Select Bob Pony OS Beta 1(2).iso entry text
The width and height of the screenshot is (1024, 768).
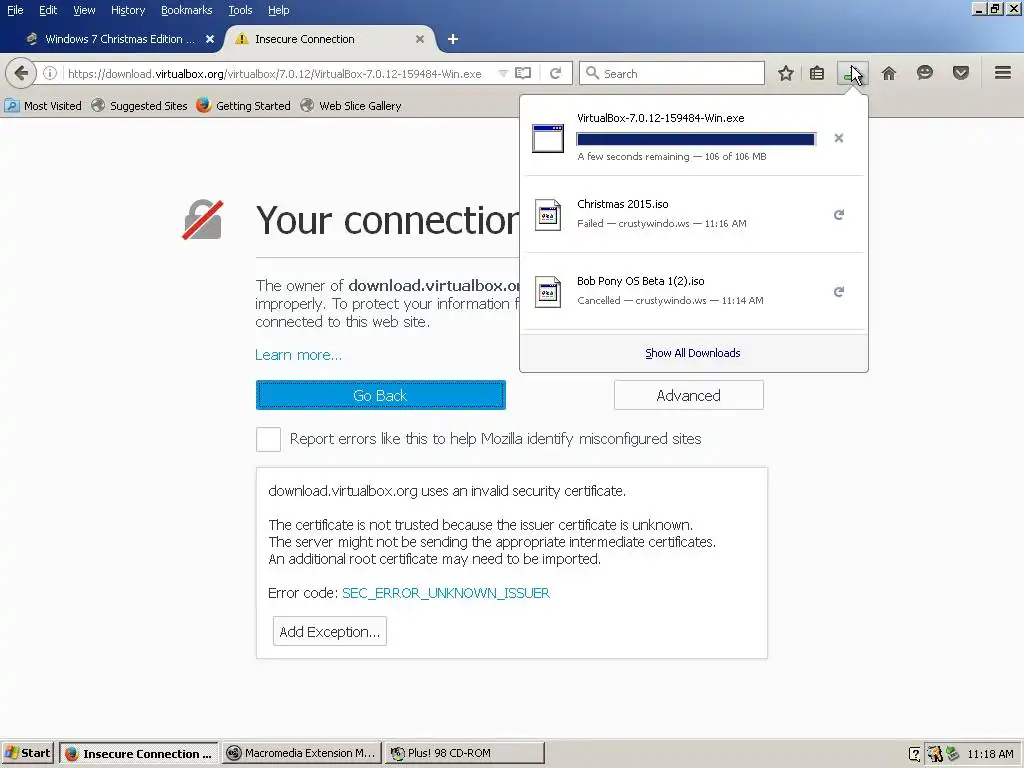(x=641, y=281)
